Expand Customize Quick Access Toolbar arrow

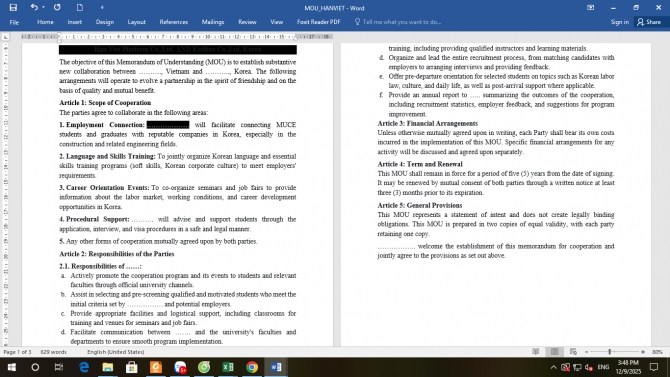[102, 7]
